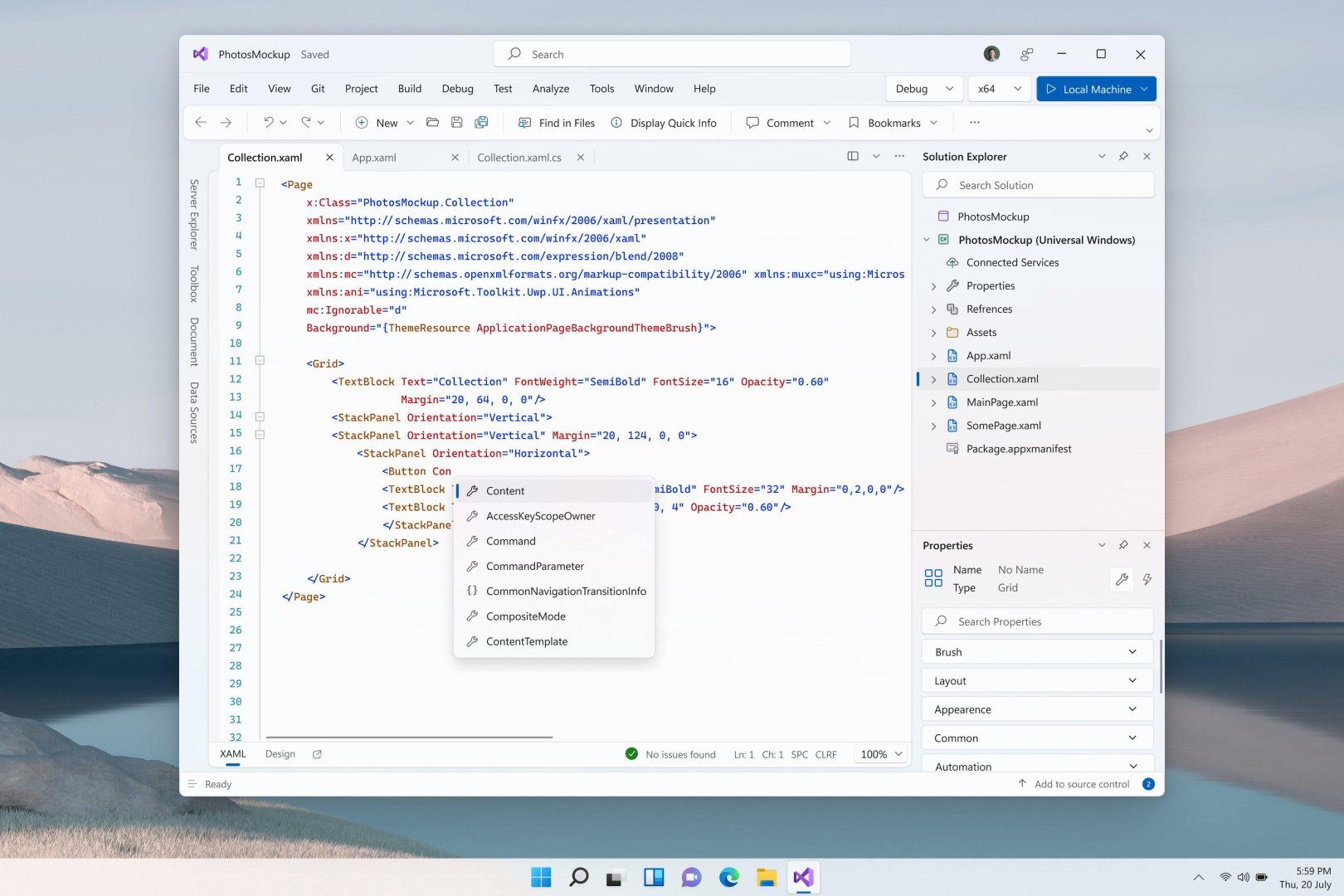
Task: Open the Toolbox side tab
Action: pos(194,284)
